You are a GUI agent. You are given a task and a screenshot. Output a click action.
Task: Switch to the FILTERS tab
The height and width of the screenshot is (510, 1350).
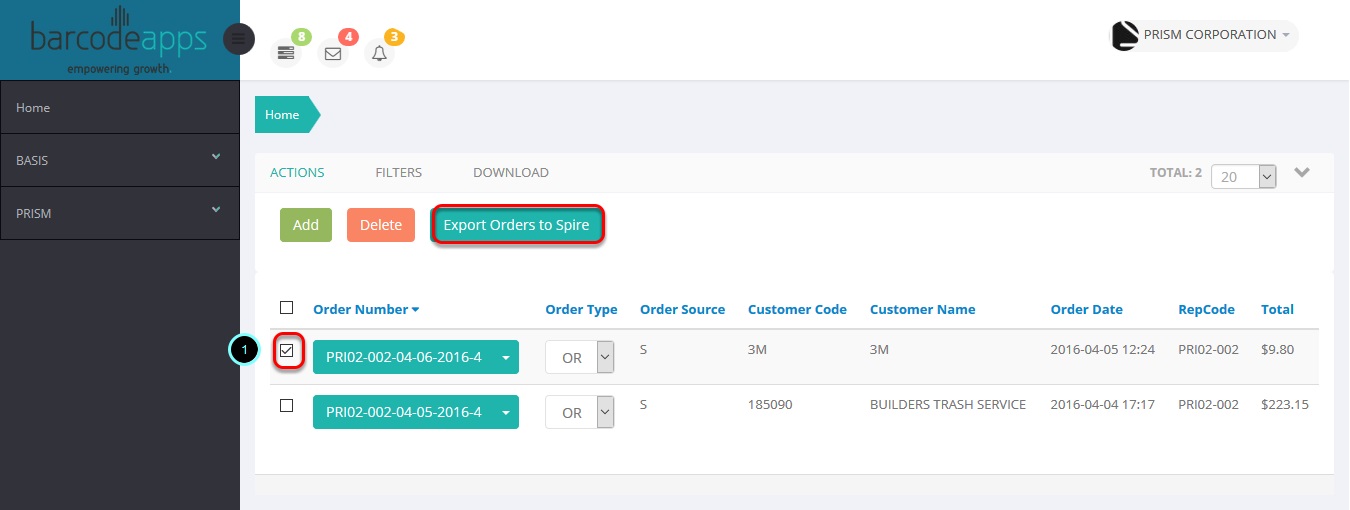(x=399, y=172)
